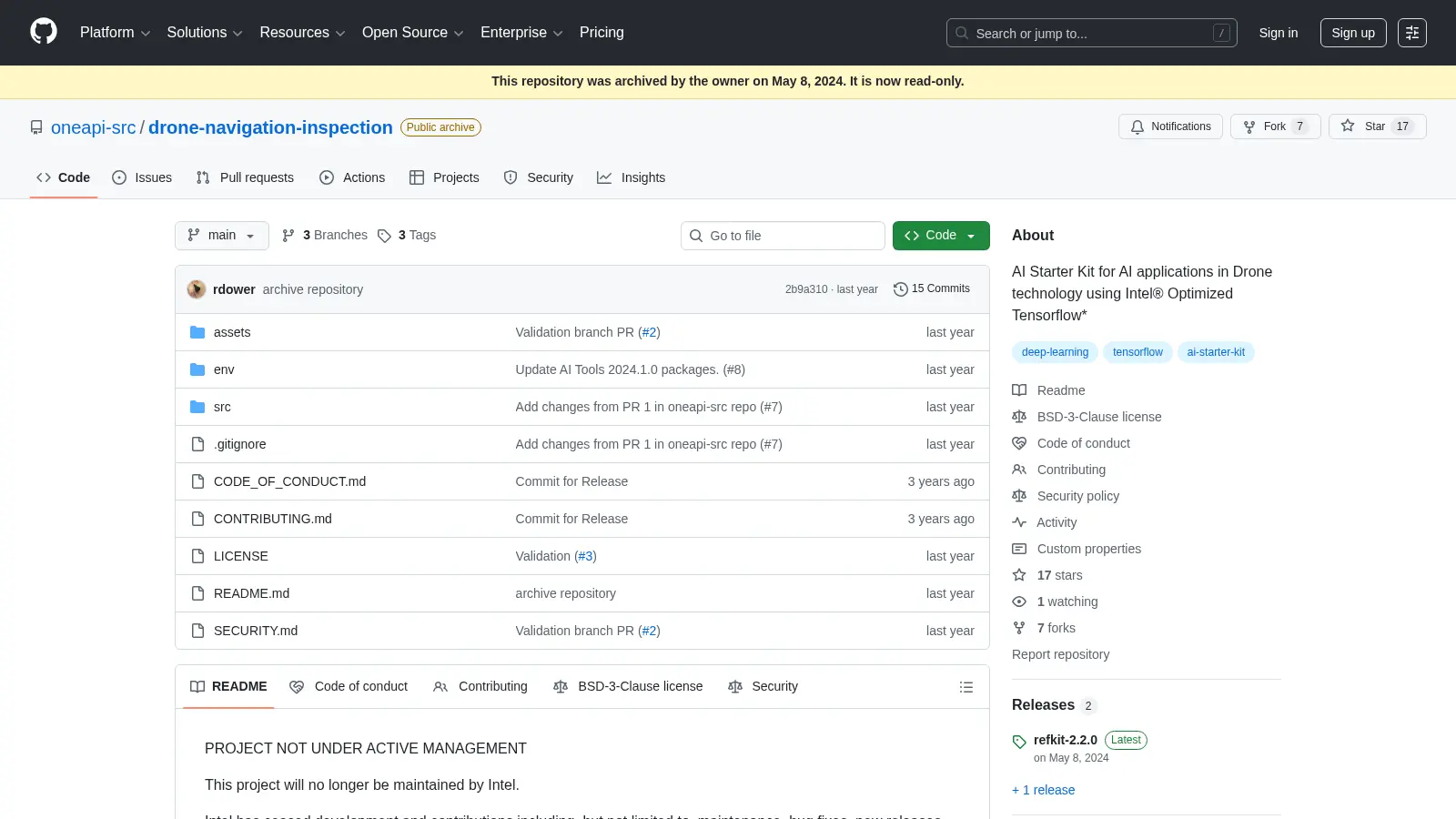
Task: Click the Custom properties icon
Action: pyautogui.click(x=1019, y=549)
